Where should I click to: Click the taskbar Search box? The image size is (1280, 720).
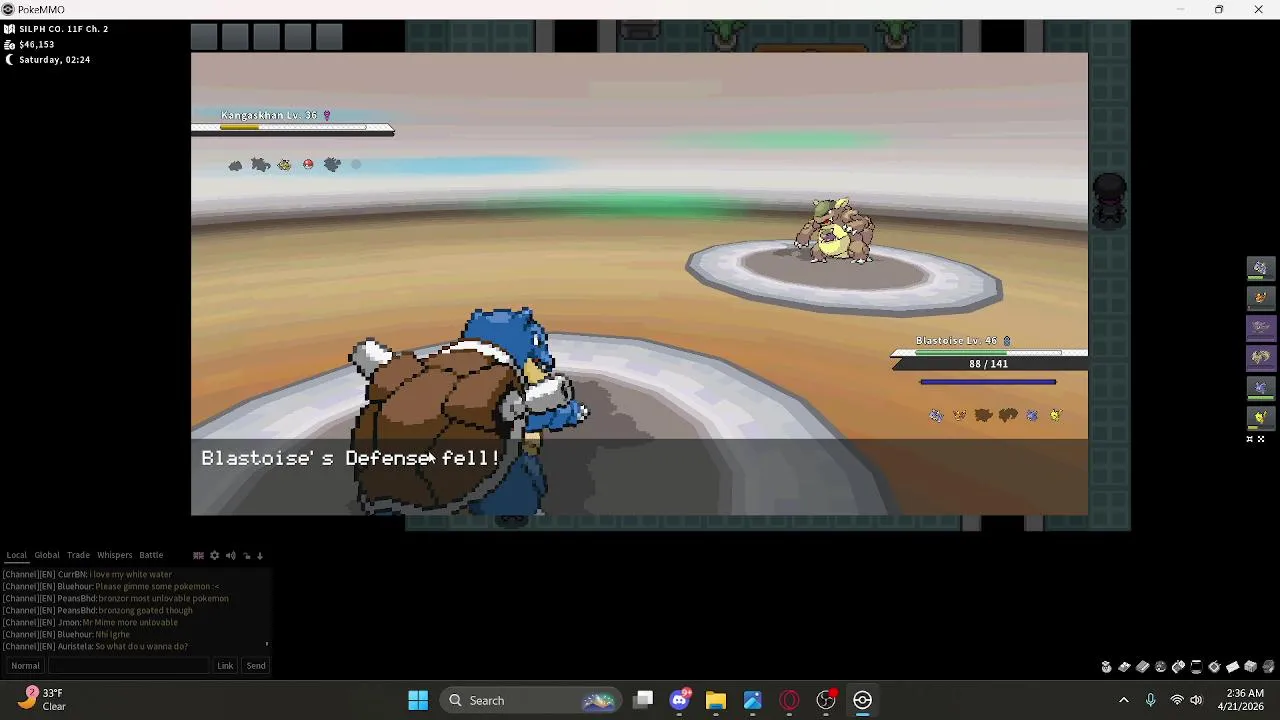pos(530,700)
